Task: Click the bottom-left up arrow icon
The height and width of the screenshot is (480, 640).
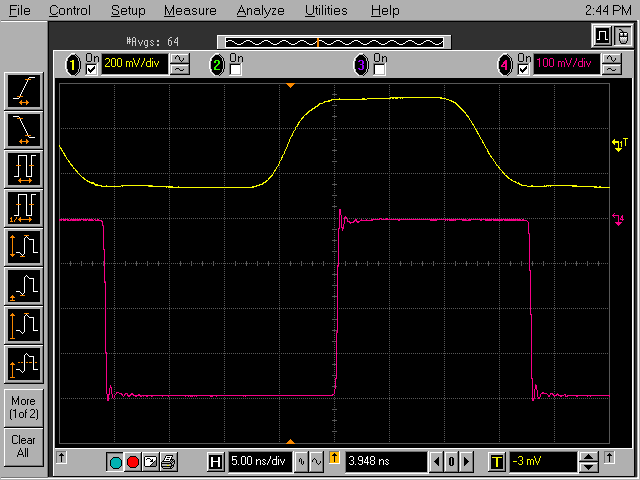Action: [x=61, y=457]
